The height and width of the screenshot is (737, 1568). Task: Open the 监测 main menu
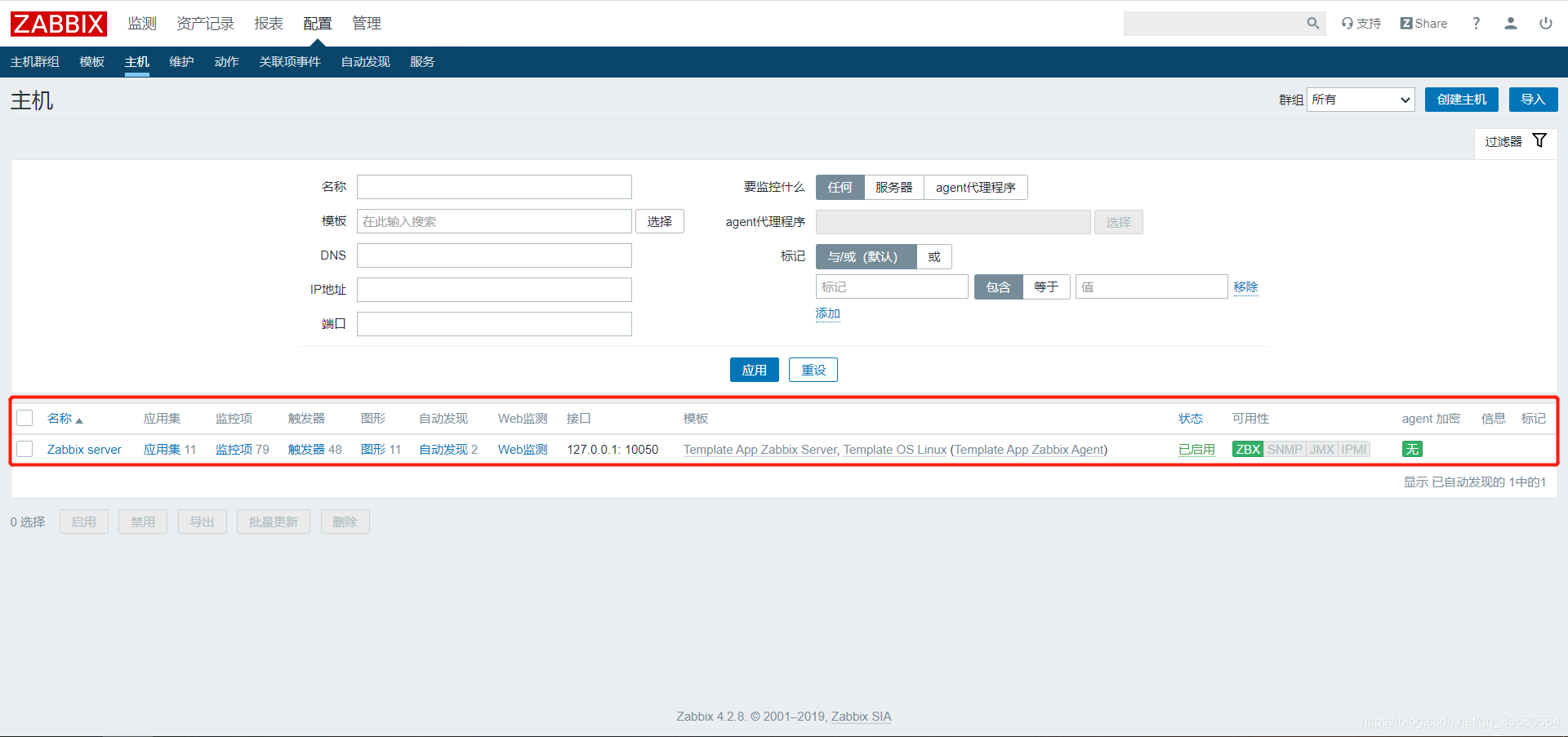142,24
